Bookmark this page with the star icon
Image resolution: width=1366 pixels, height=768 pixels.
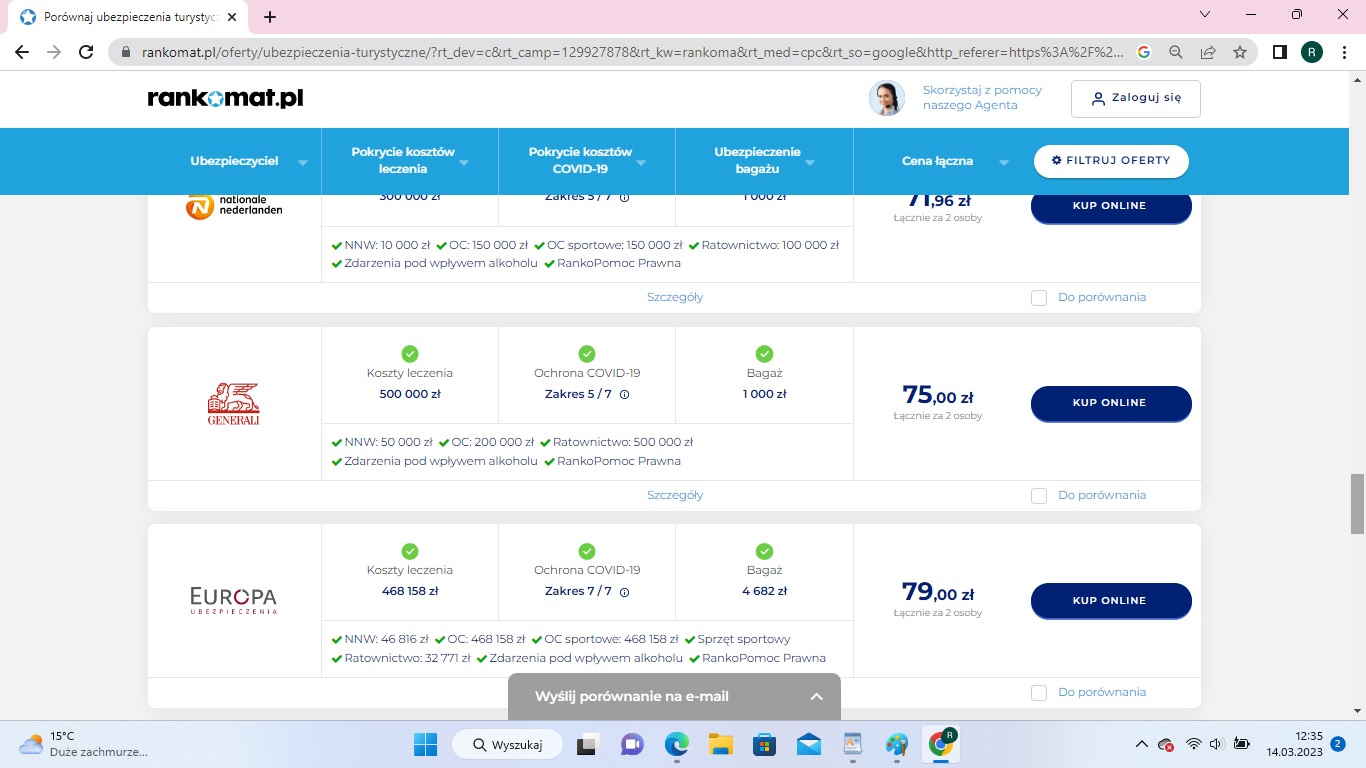(x=1240, y=52)
